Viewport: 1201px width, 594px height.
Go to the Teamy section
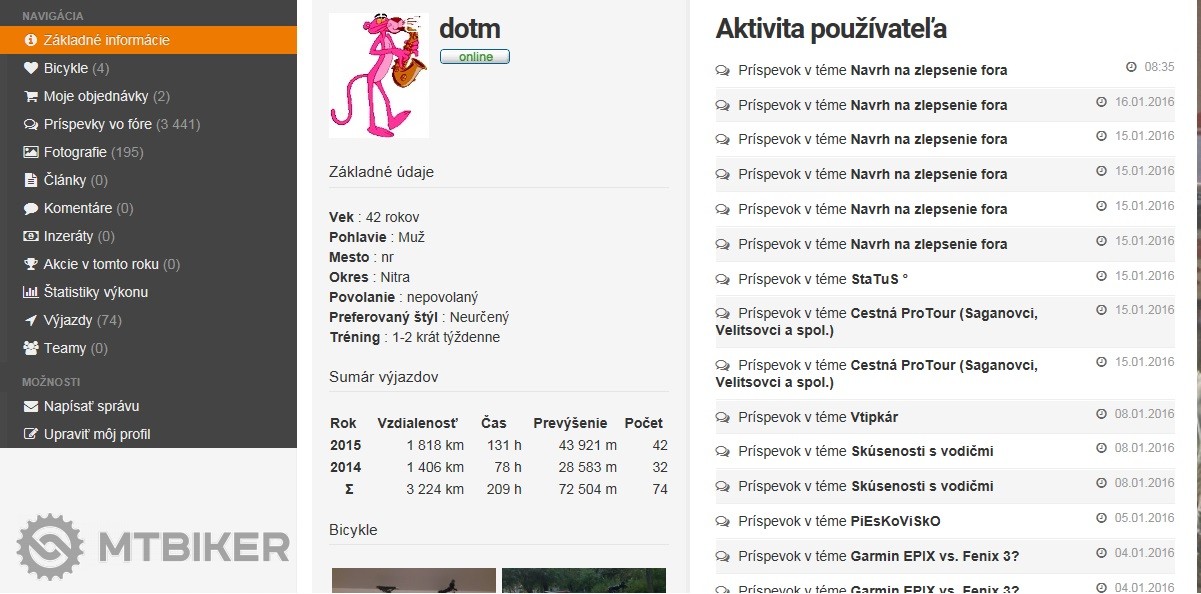[65, 349]
